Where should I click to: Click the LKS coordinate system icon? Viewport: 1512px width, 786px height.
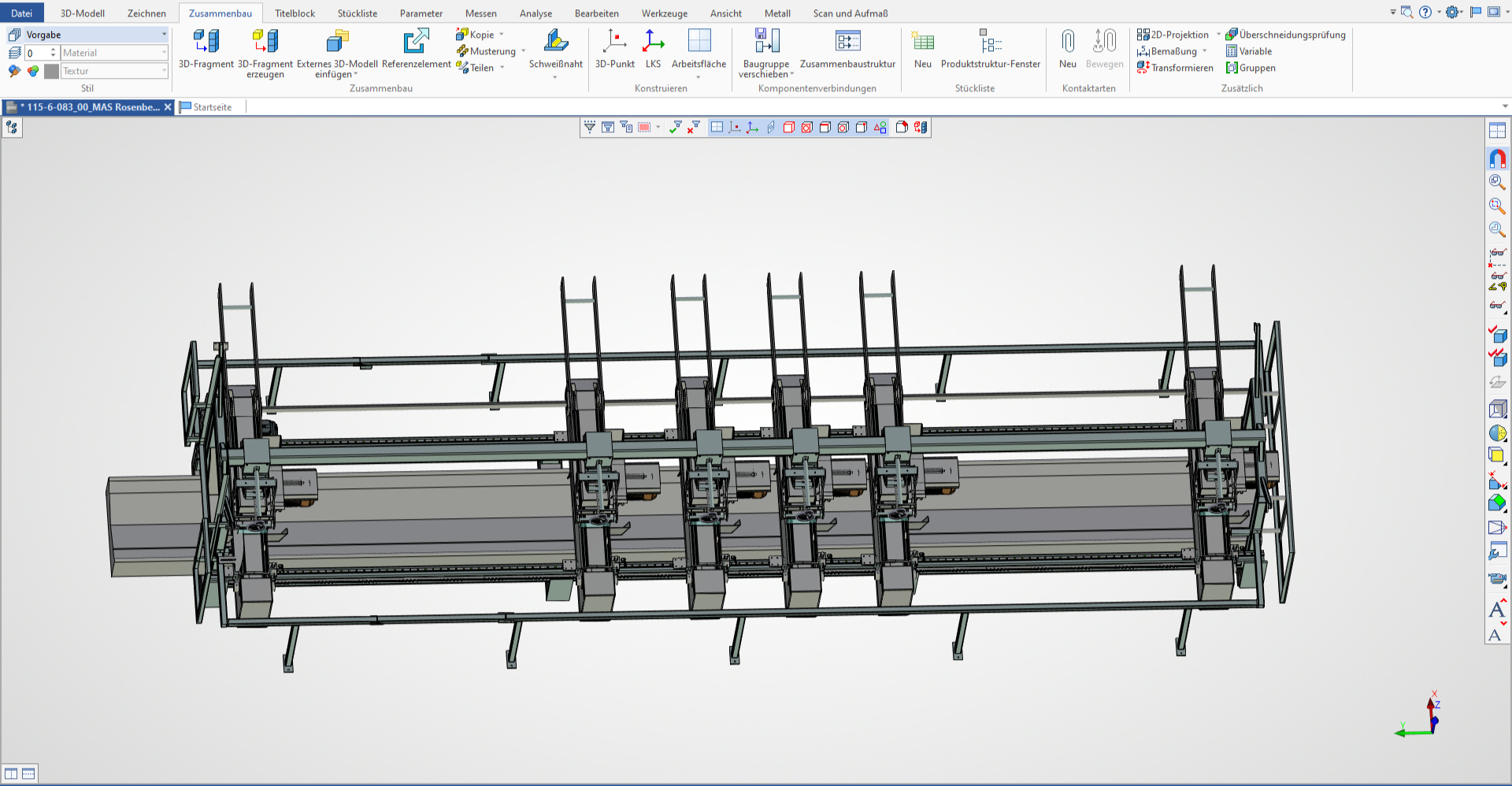pyautogui.click(x=653, y=42)
